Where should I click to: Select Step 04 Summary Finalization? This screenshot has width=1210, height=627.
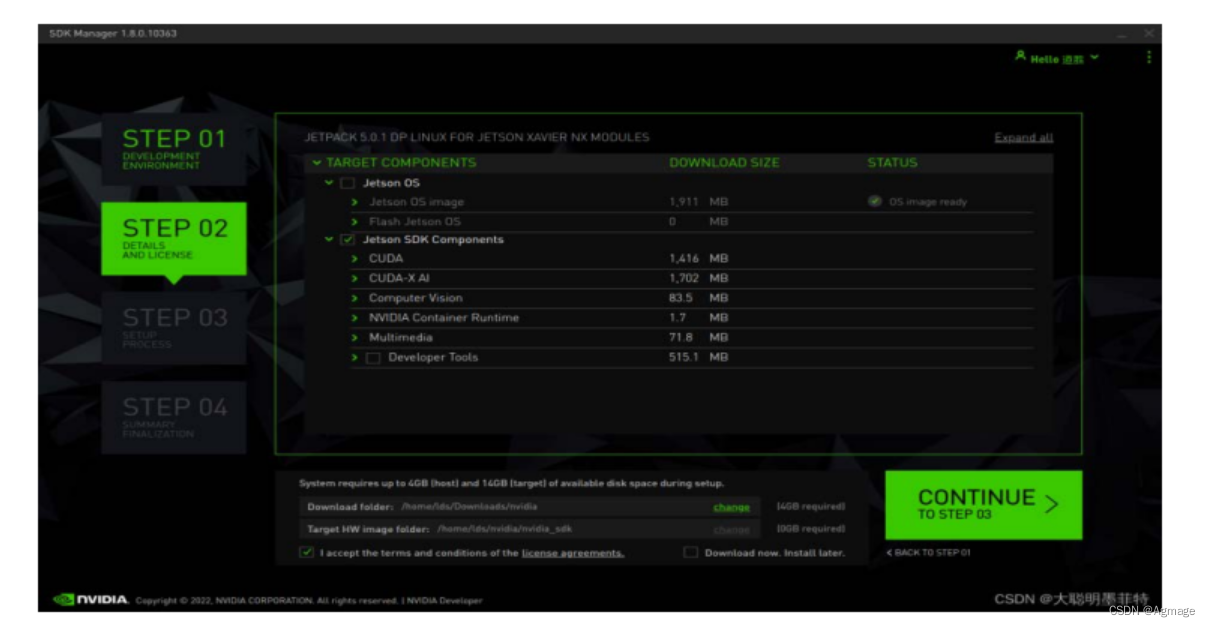click(174, 417)
